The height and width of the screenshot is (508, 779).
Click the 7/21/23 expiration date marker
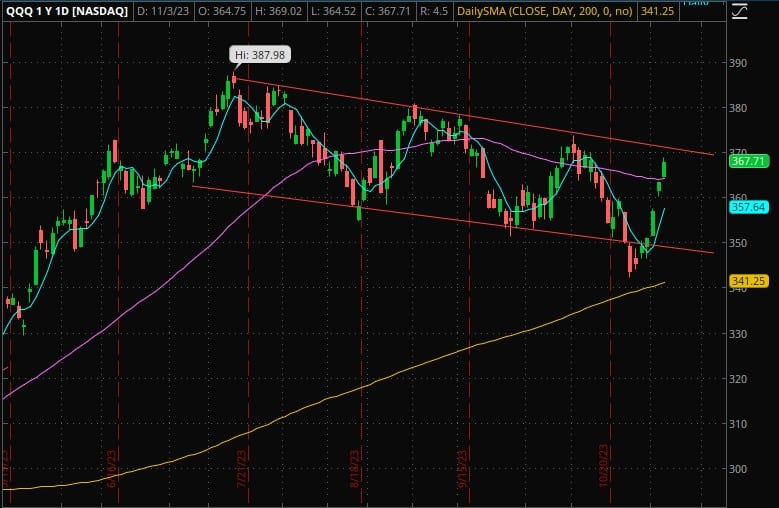[x=242, y=468]
